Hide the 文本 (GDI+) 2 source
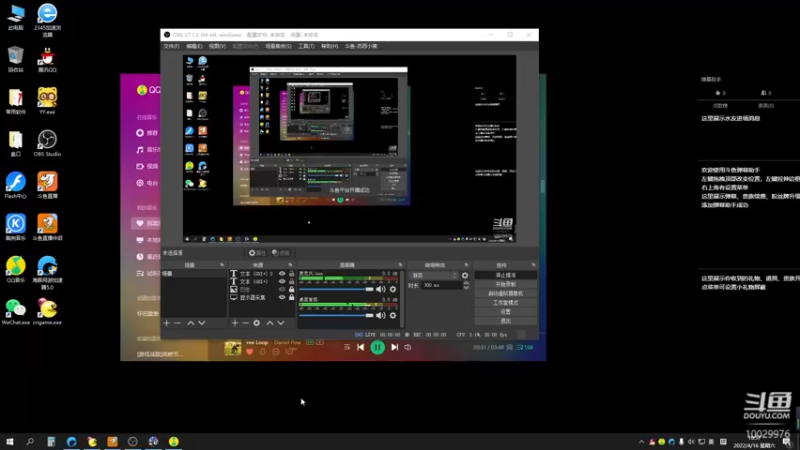 282,273
